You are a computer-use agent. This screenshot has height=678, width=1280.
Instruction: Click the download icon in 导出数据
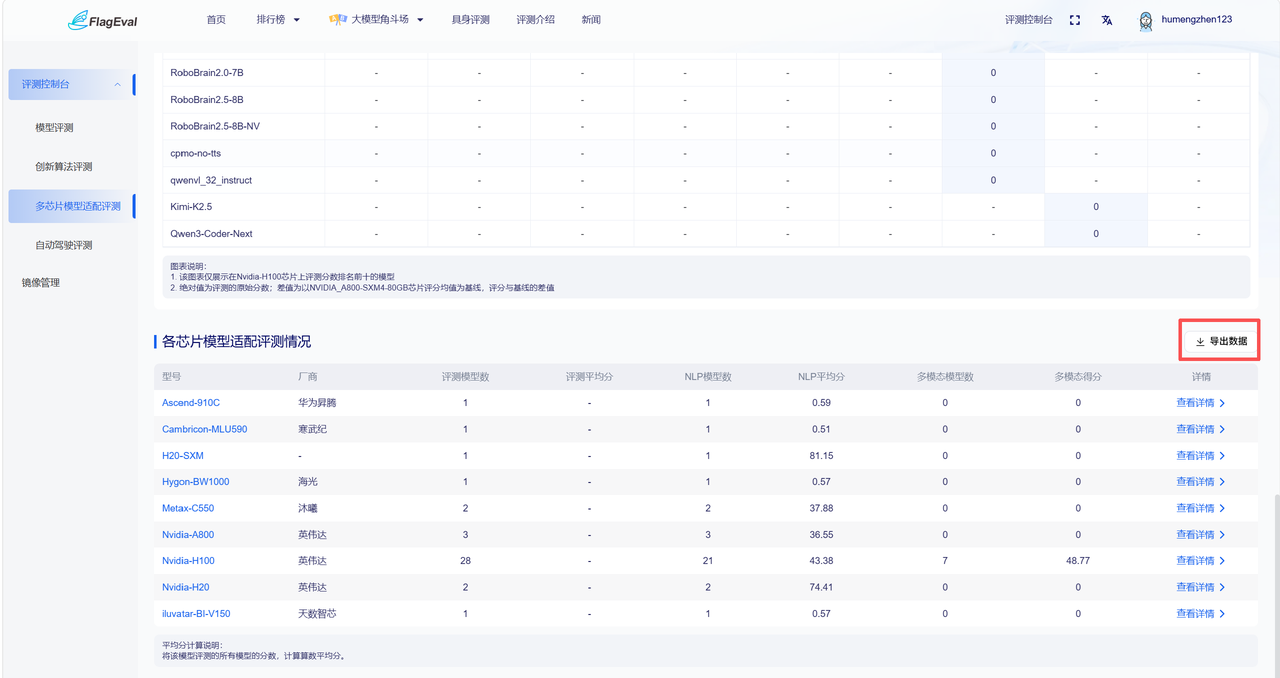point(1200,341)
